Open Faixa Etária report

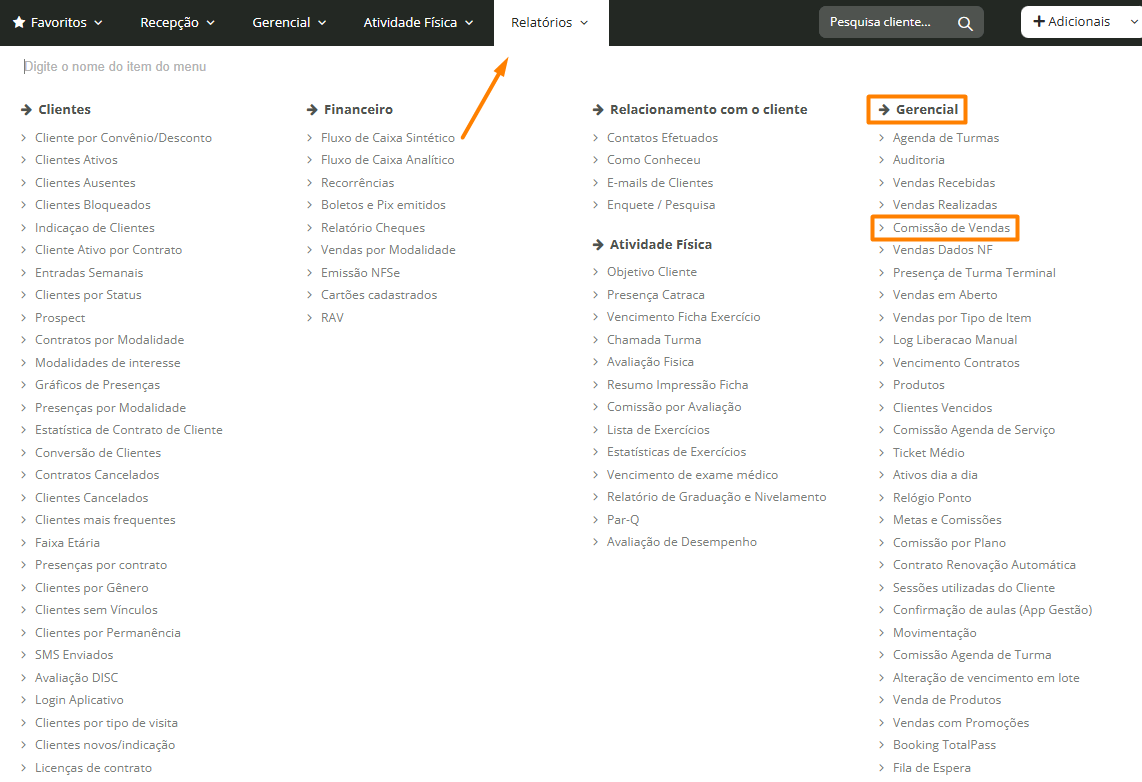67,542
